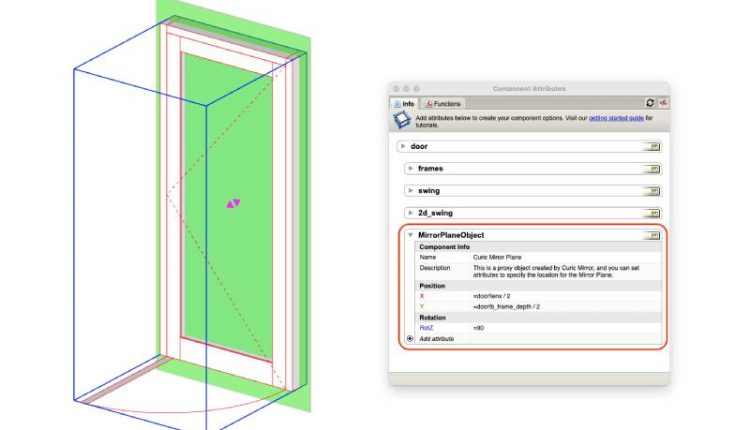Collapse the MirrorPlaneObject section

411,235
